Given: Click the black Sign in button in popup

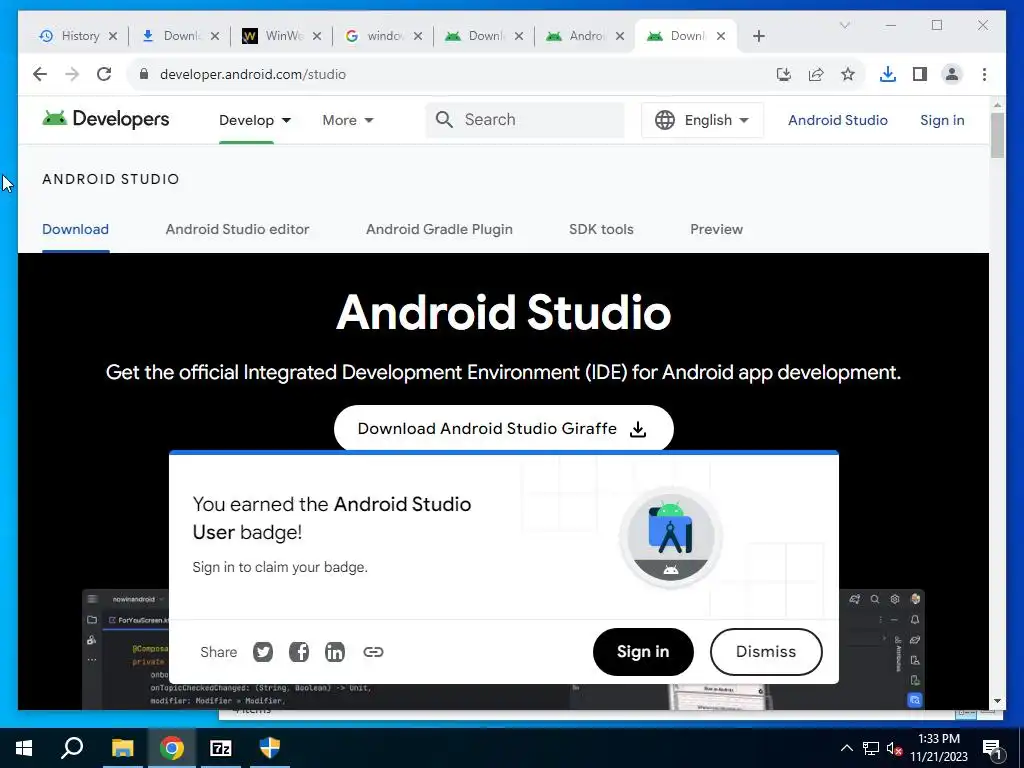Looking at the screenshot, I should coord(643,652).
